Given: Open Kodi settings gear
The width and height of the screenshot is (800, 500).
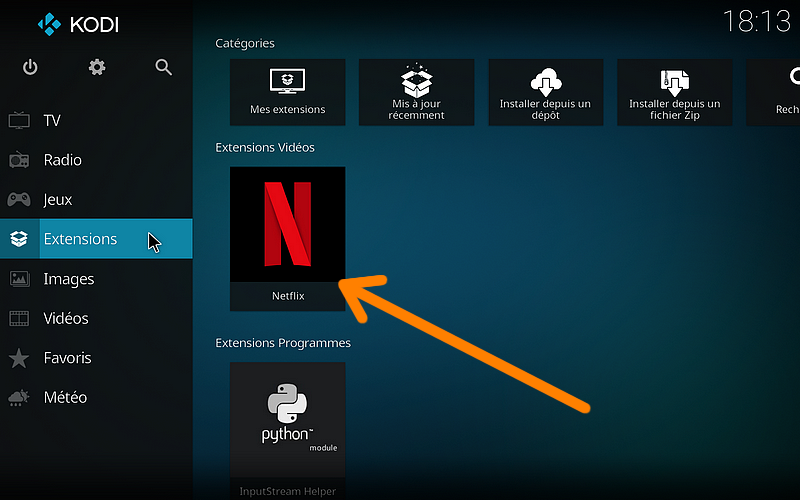Looking at the screenshot, I should pyautogui.click(x=97, y=67).
